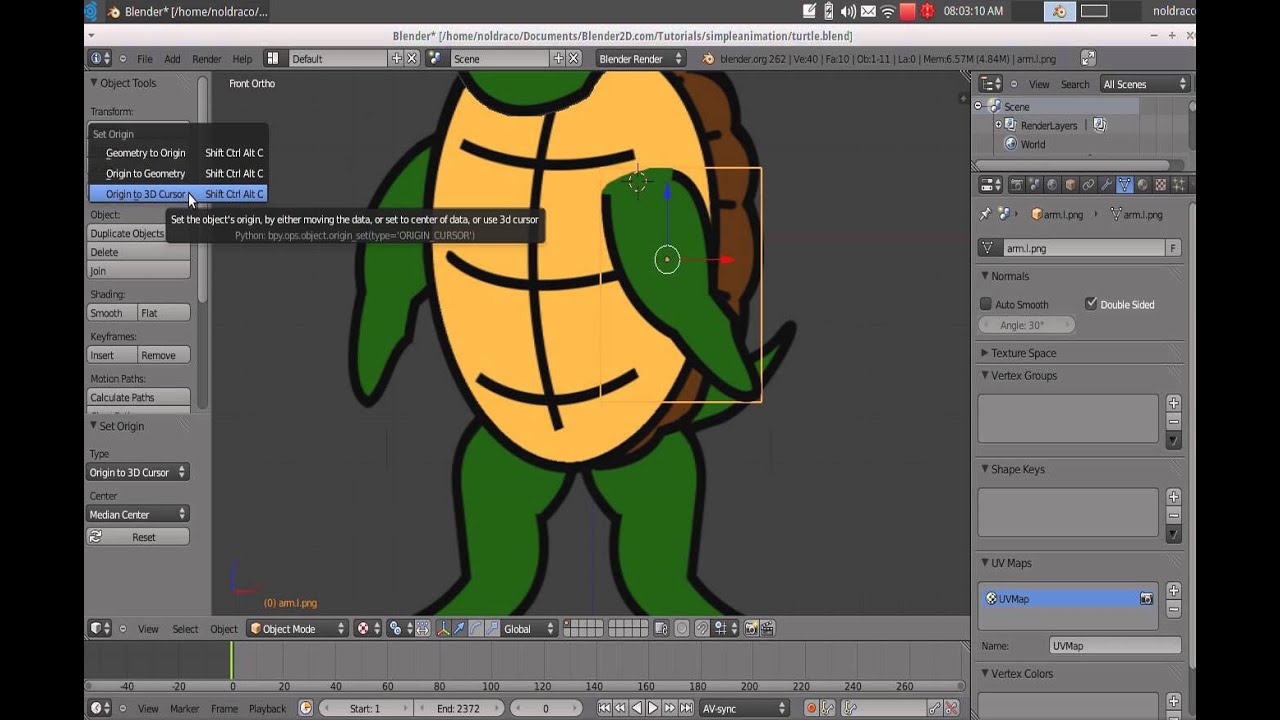This screenshot has width=1280, height=720.
Task: Select the UVMap entry in UV Maps list
Action: pos(1068,598)
